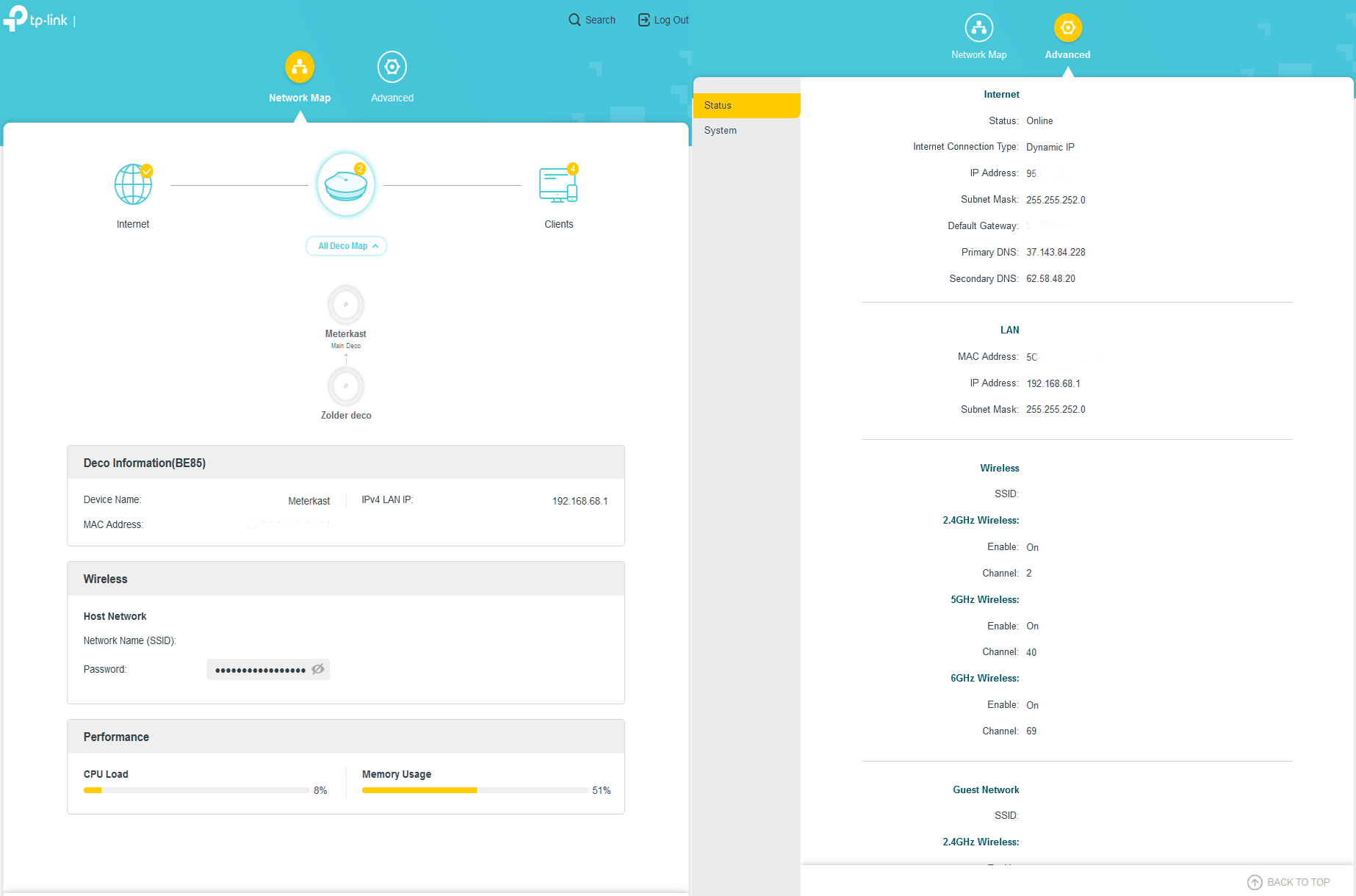This screenshot has height=896, width=1356.
Task: Click the Deco count badge showing 2
Action: [x=360, y=169]
